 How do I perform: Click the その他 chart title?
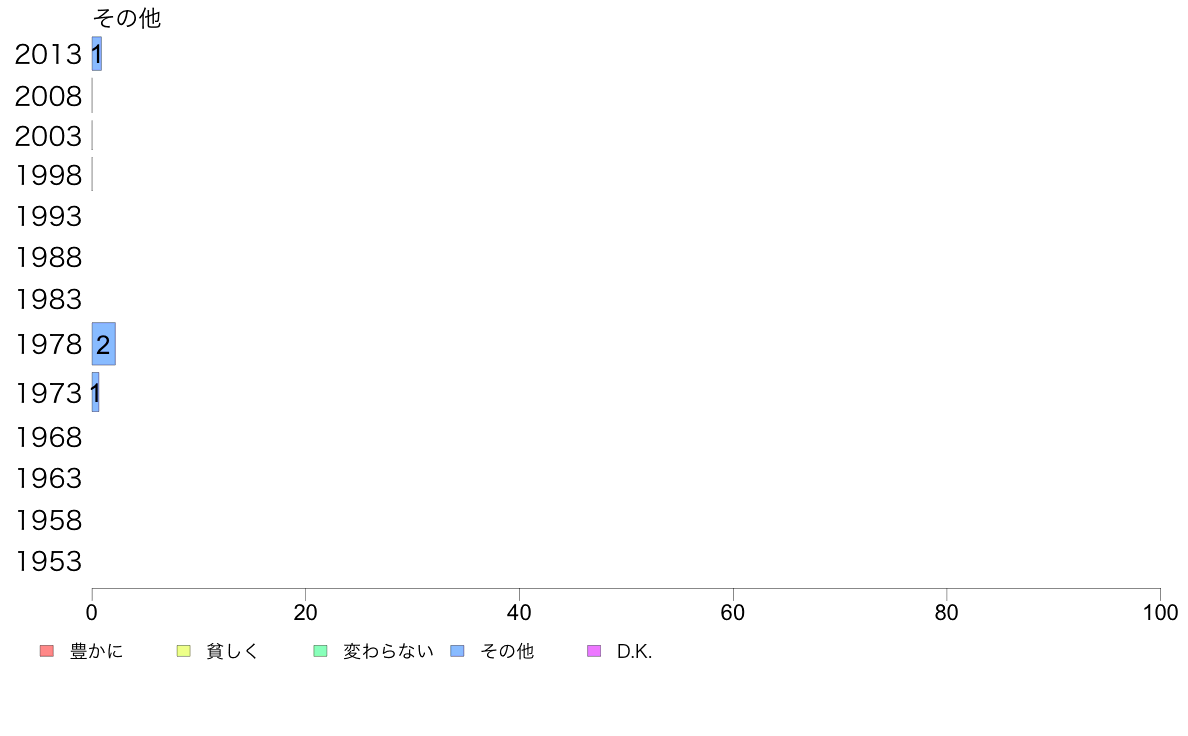click(x=127, y=18)
